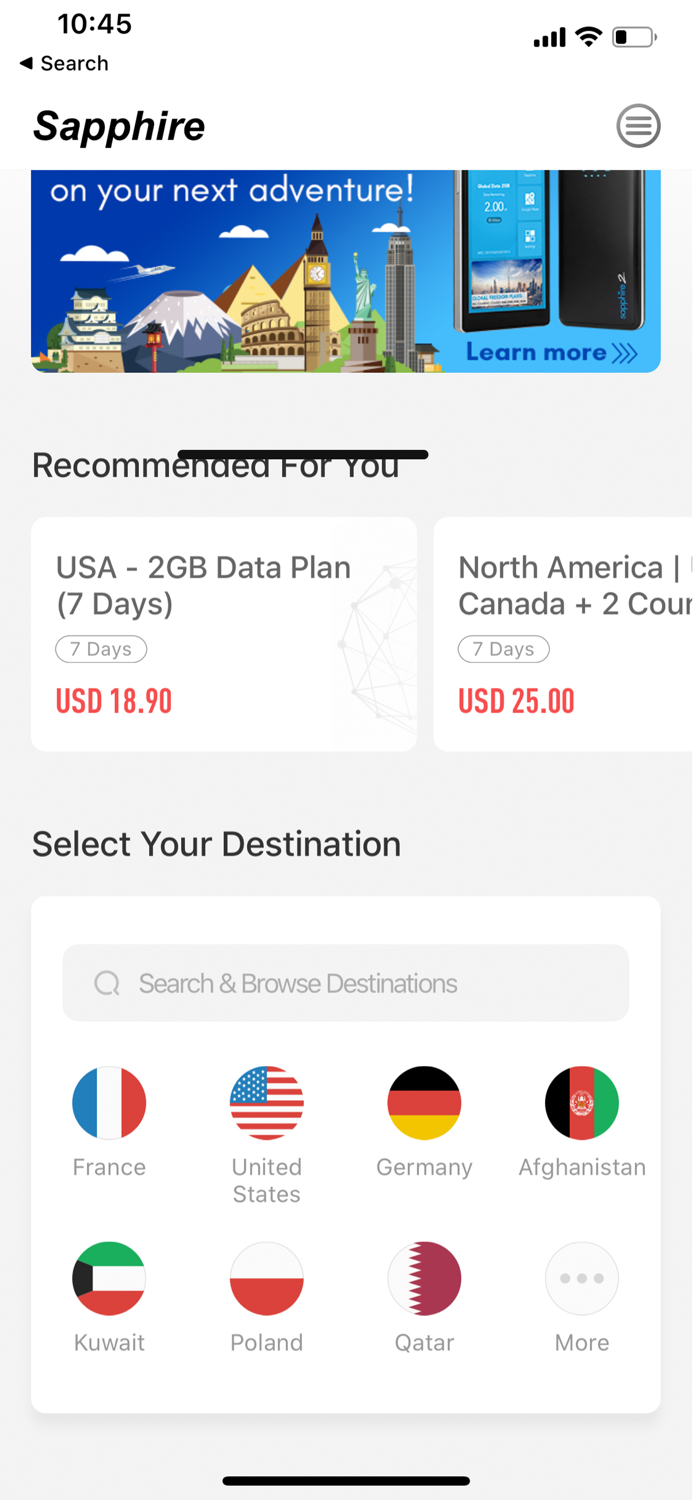Tap the Wi-Fi icon in the status bar
This screenshot has height=1500, width=693.
point(588,37)
